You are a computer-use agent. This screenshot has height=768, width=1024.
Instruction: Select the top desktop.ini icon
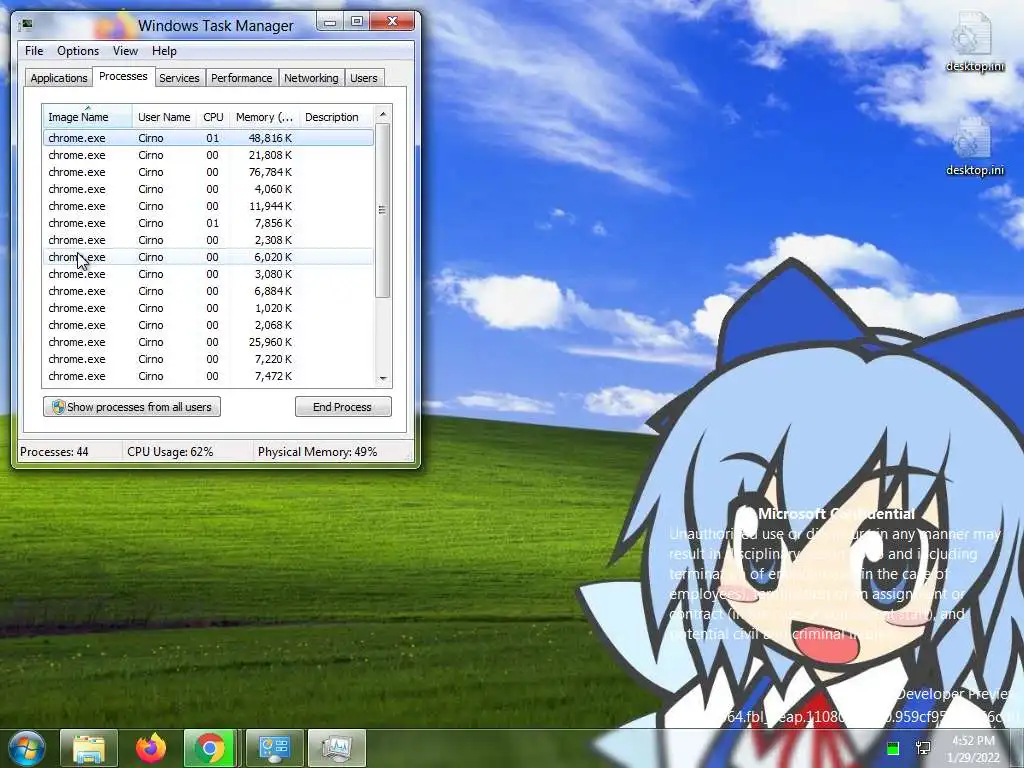(975, 42)
